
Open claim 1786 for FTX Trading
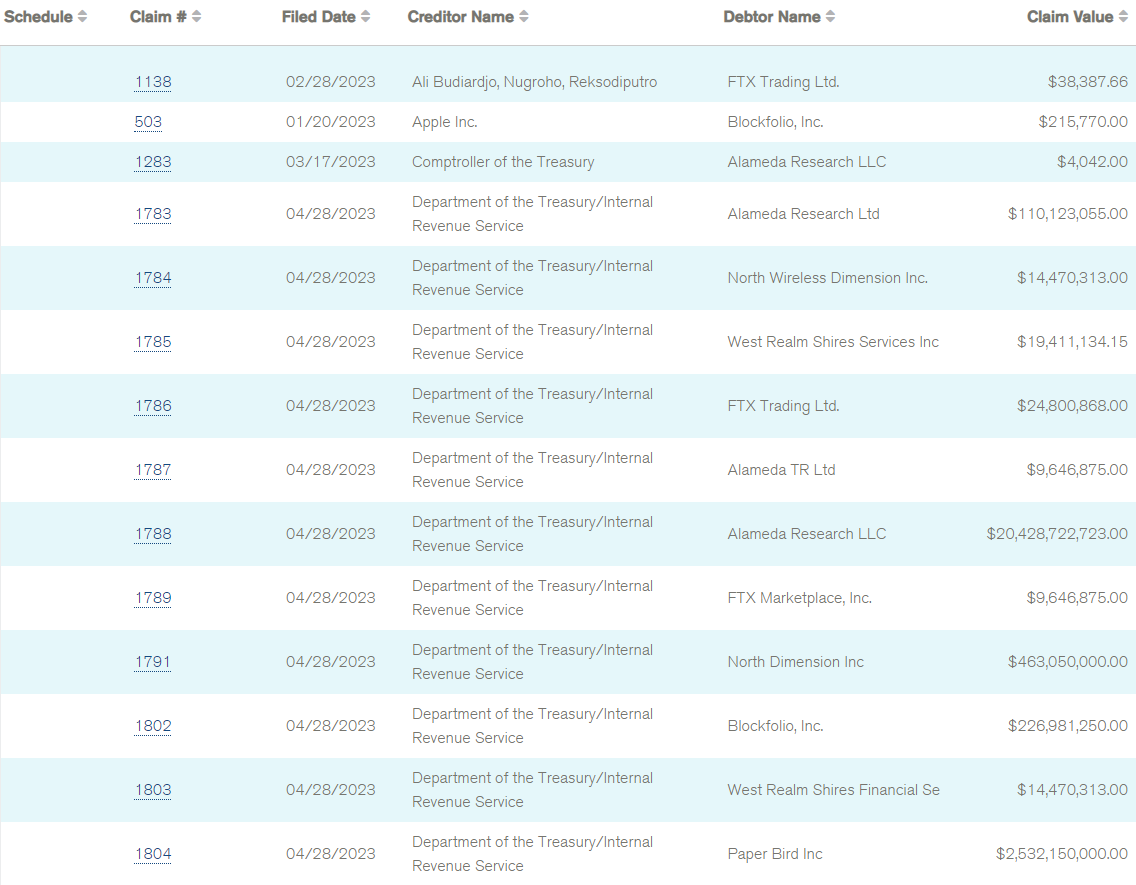(153, 406)
